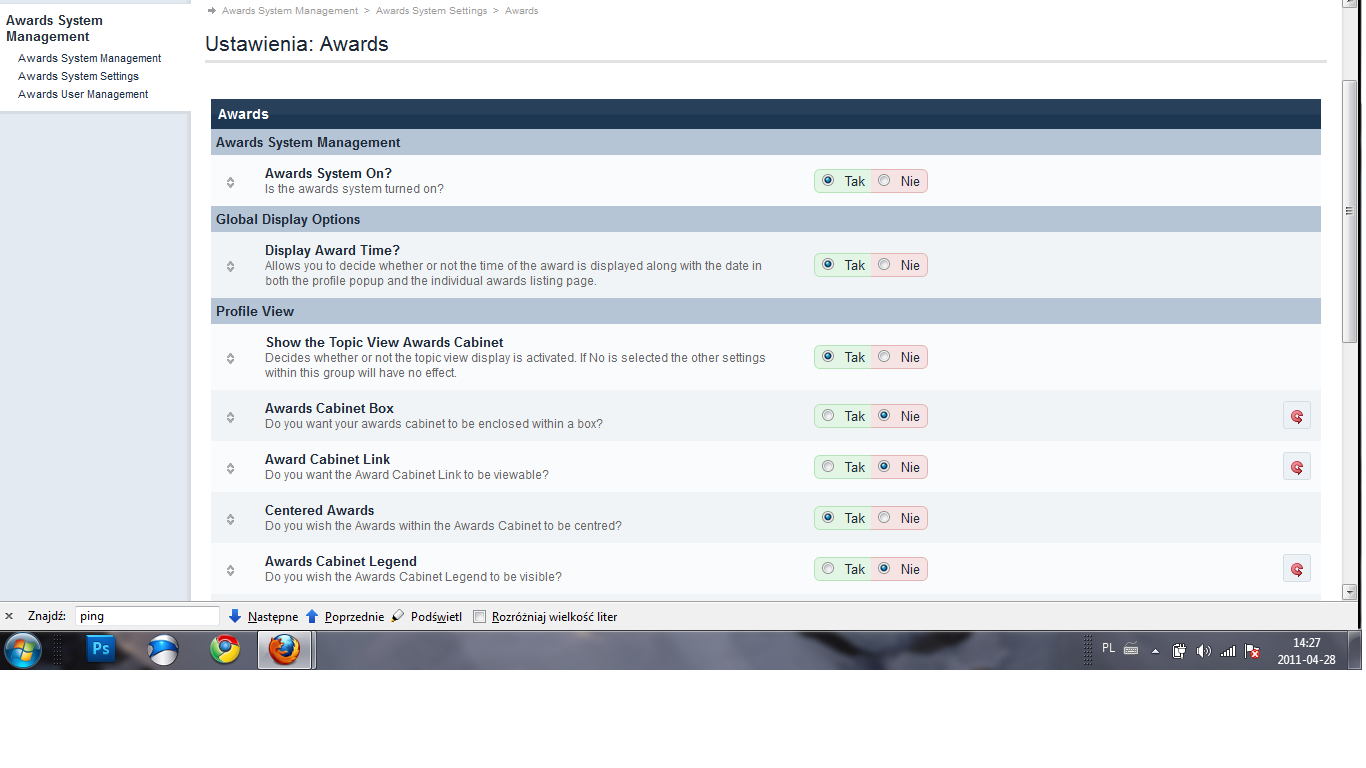The height and width of the screenshot is (768, 1366).
Task: Open Awards User Management in sidebar
Action: 83,94
